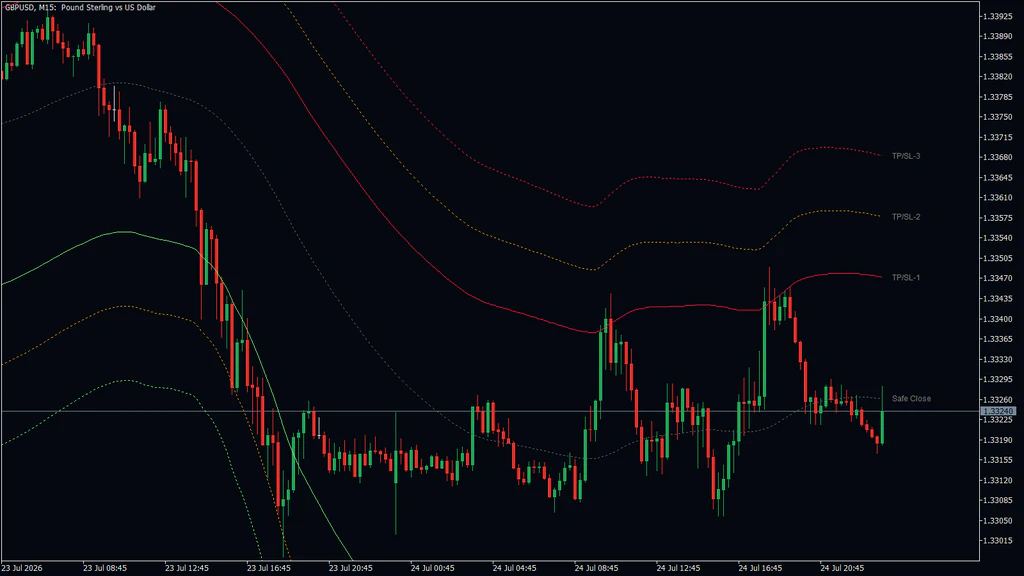Click the 23 Jul 16:45 time label
Image resolution: width=1024 pixels, height=576 pixels.
[269, 568]
